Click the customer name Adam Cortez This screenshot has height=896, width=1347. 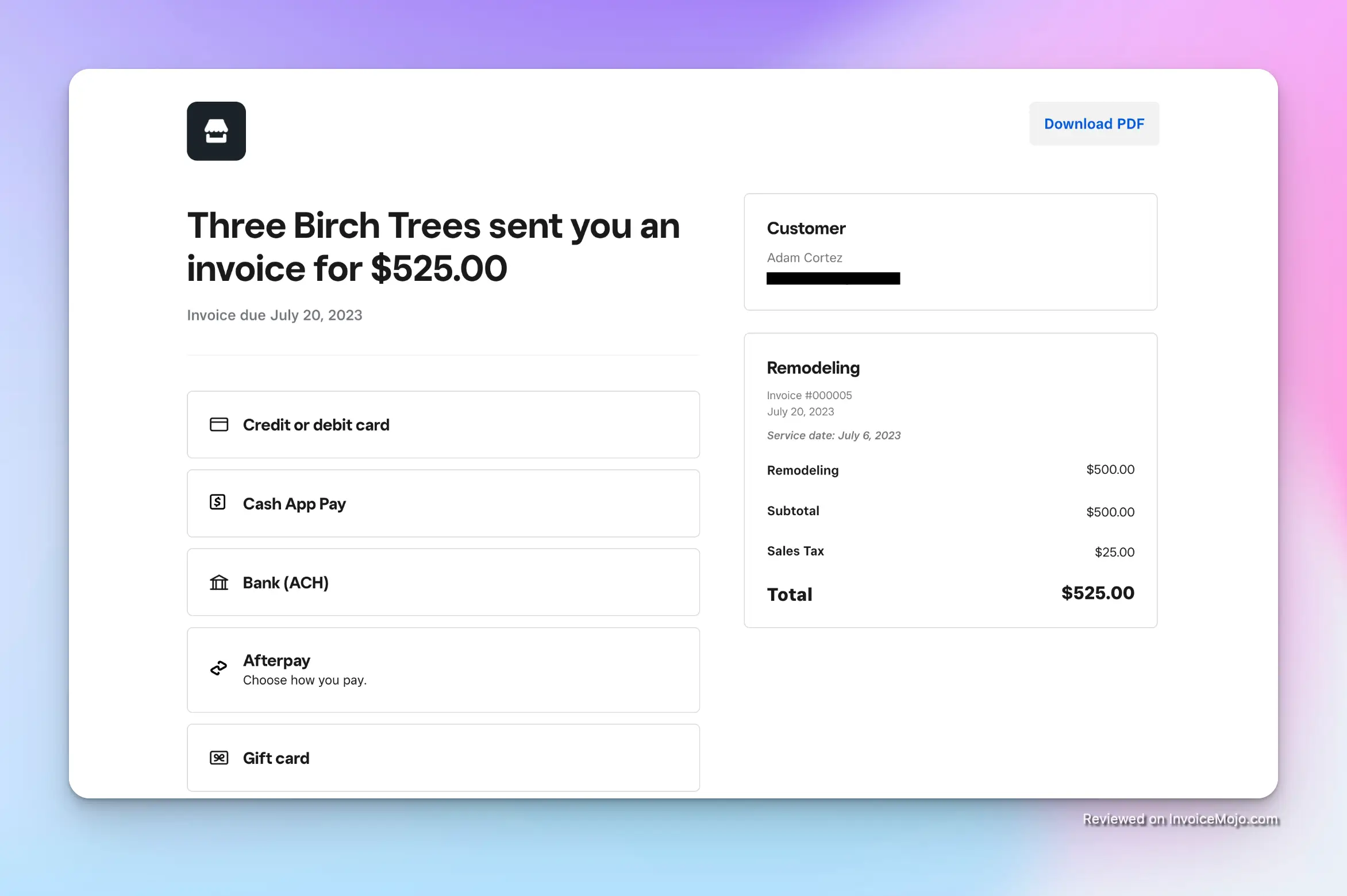(x=804, y=257)
